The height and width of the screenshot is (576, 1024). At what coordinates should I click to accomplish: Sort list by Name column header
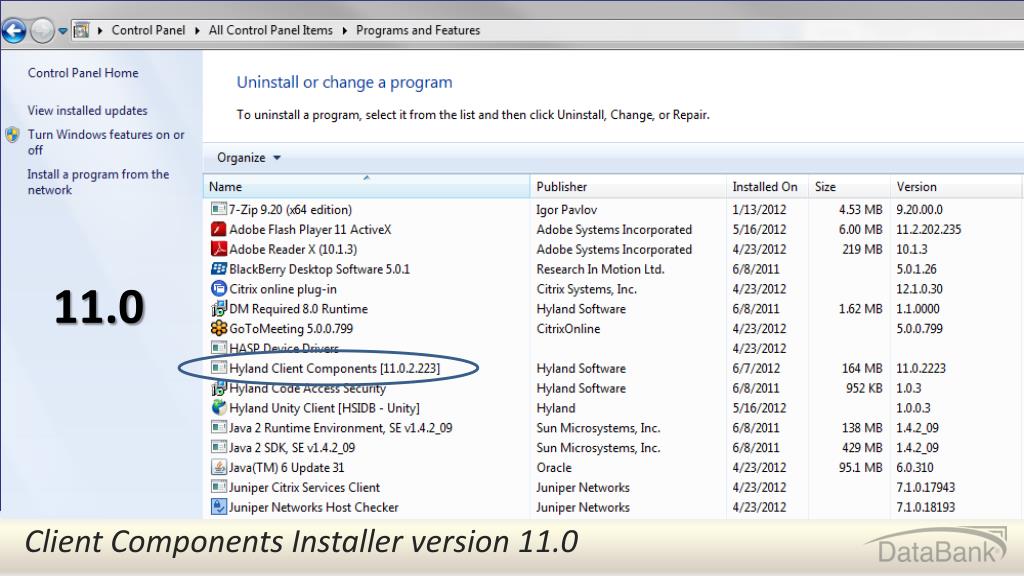coord(366,186)
